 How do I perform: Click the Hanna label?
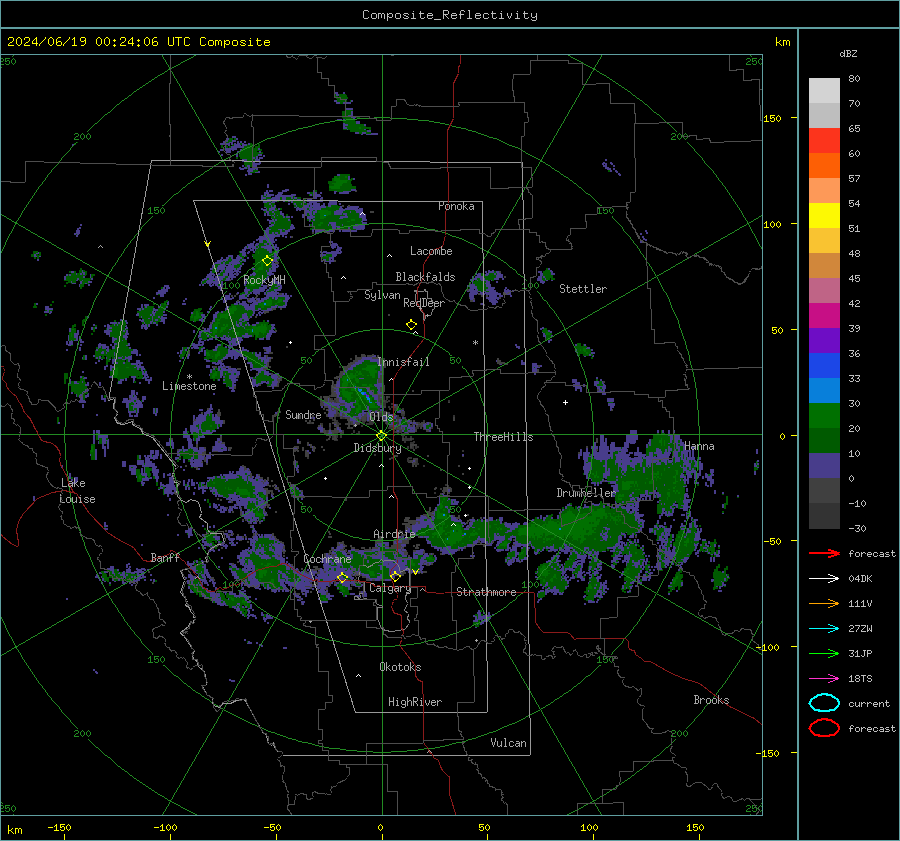[x=699, y=446]
